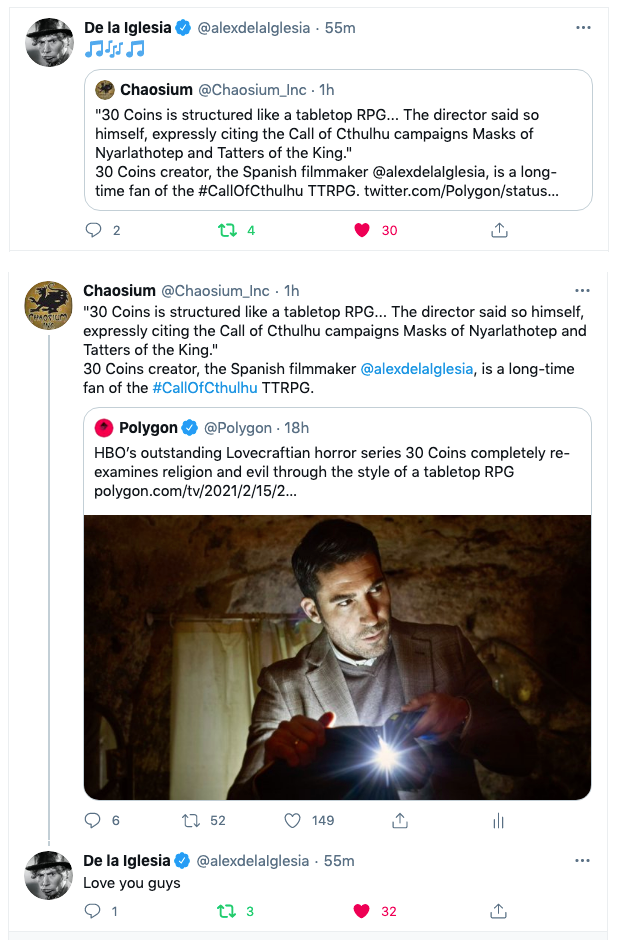
Task: Share the top De la Iglesia tweet
Action: point(498,230)
